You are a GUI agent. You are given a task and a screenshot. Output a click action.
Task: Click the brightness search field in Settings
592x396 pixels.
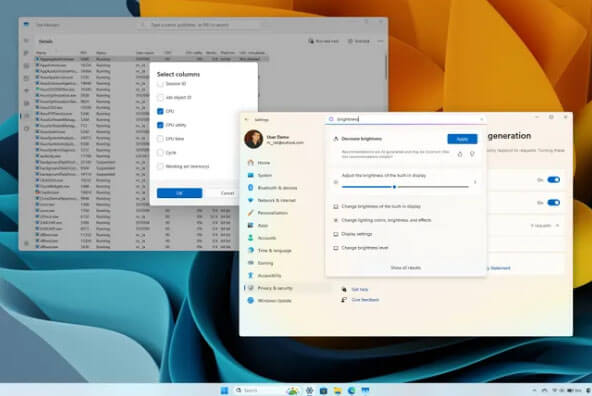coord(406,119)
